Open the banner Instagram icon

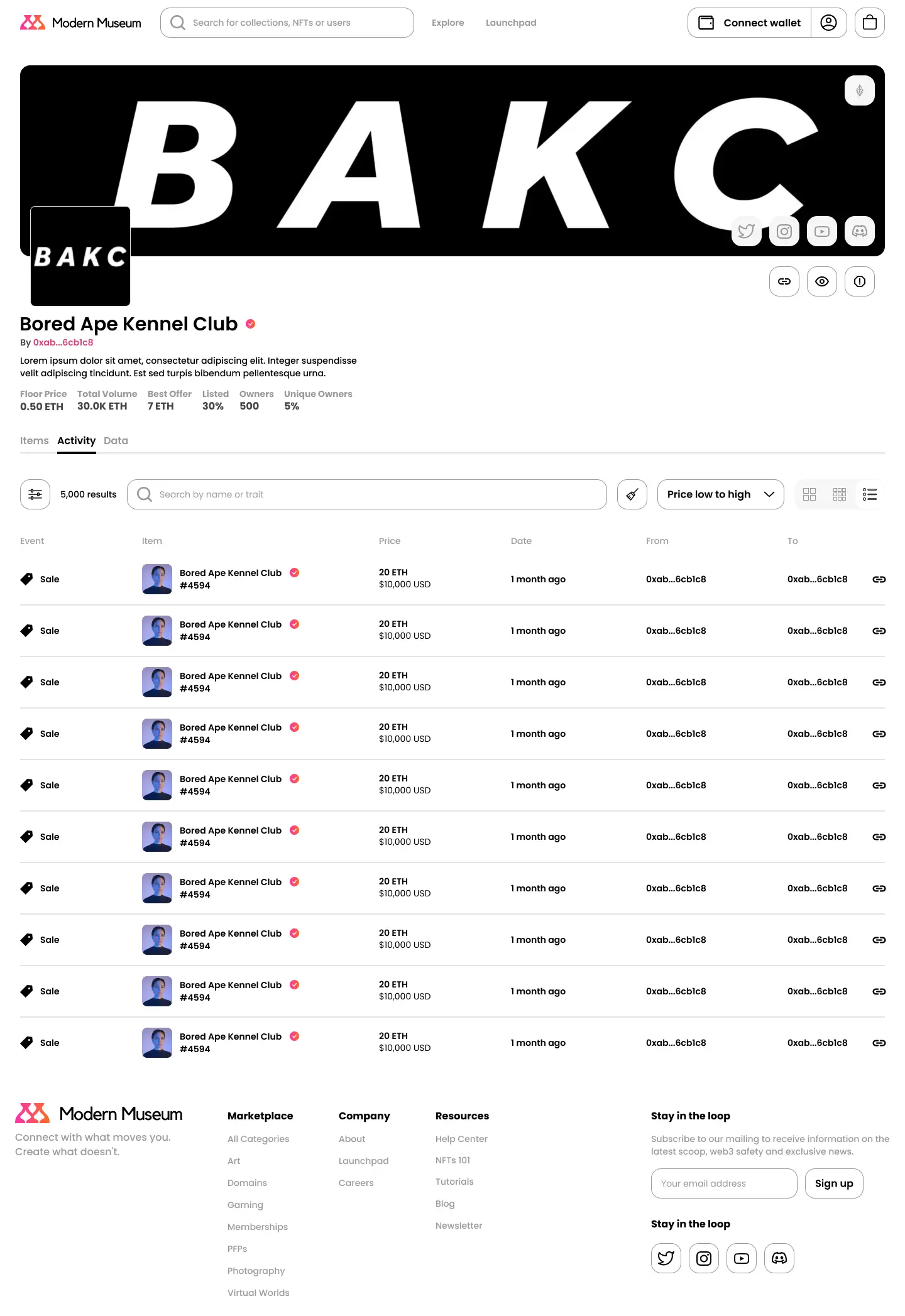coord(784,231)
